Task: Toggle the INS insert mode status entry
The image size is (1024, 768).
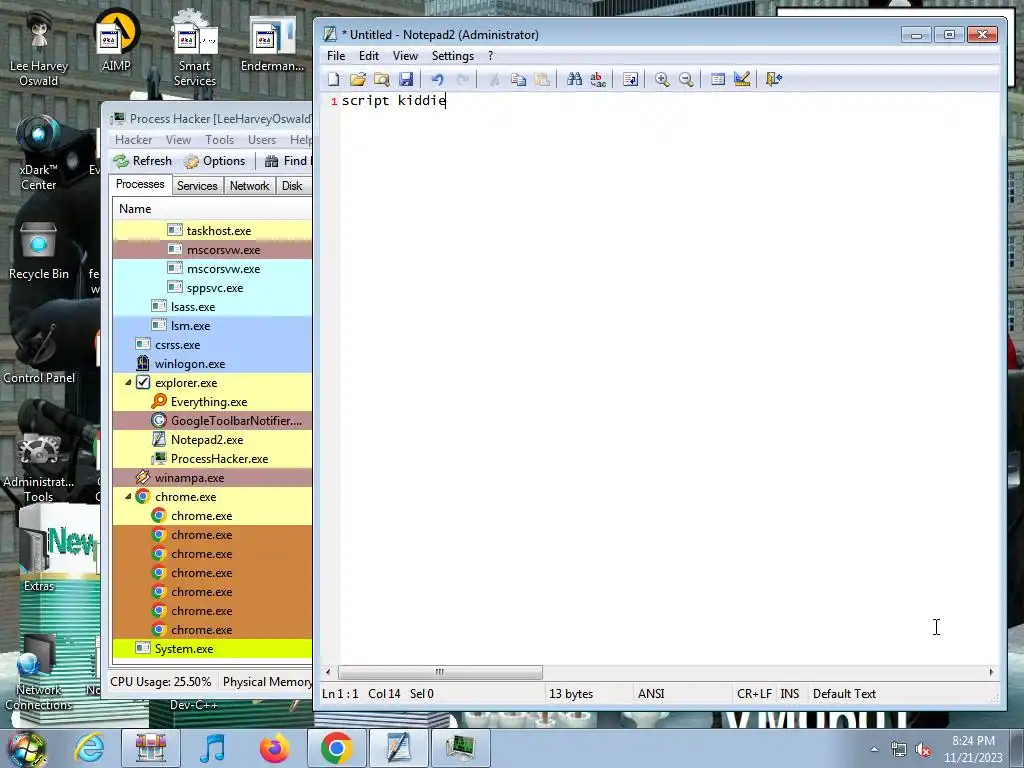Action: (790, 694)
